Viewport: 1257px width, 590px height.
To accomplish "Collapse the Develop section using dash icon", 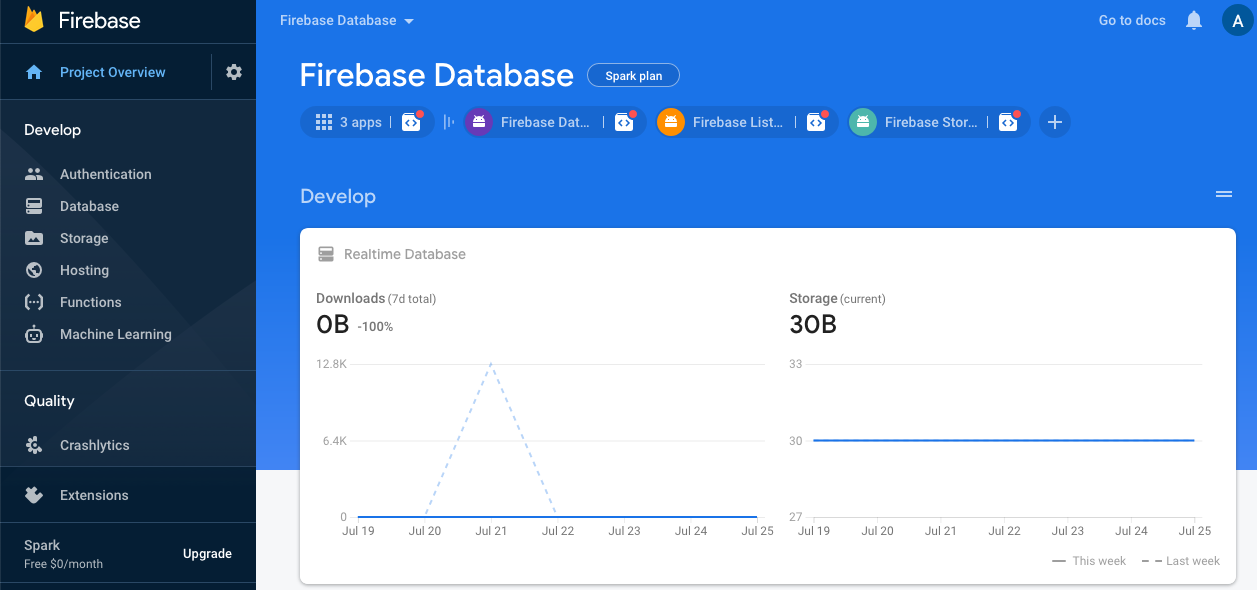I will [x=1224, y=195].
